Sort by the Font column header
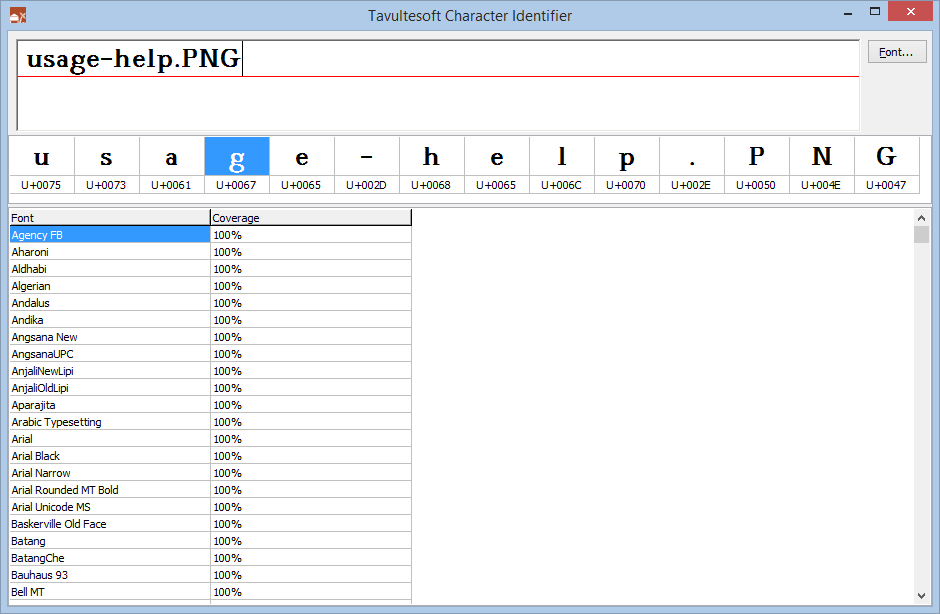Viewport: 940px width, 614px height. click(x=110, y=218)
